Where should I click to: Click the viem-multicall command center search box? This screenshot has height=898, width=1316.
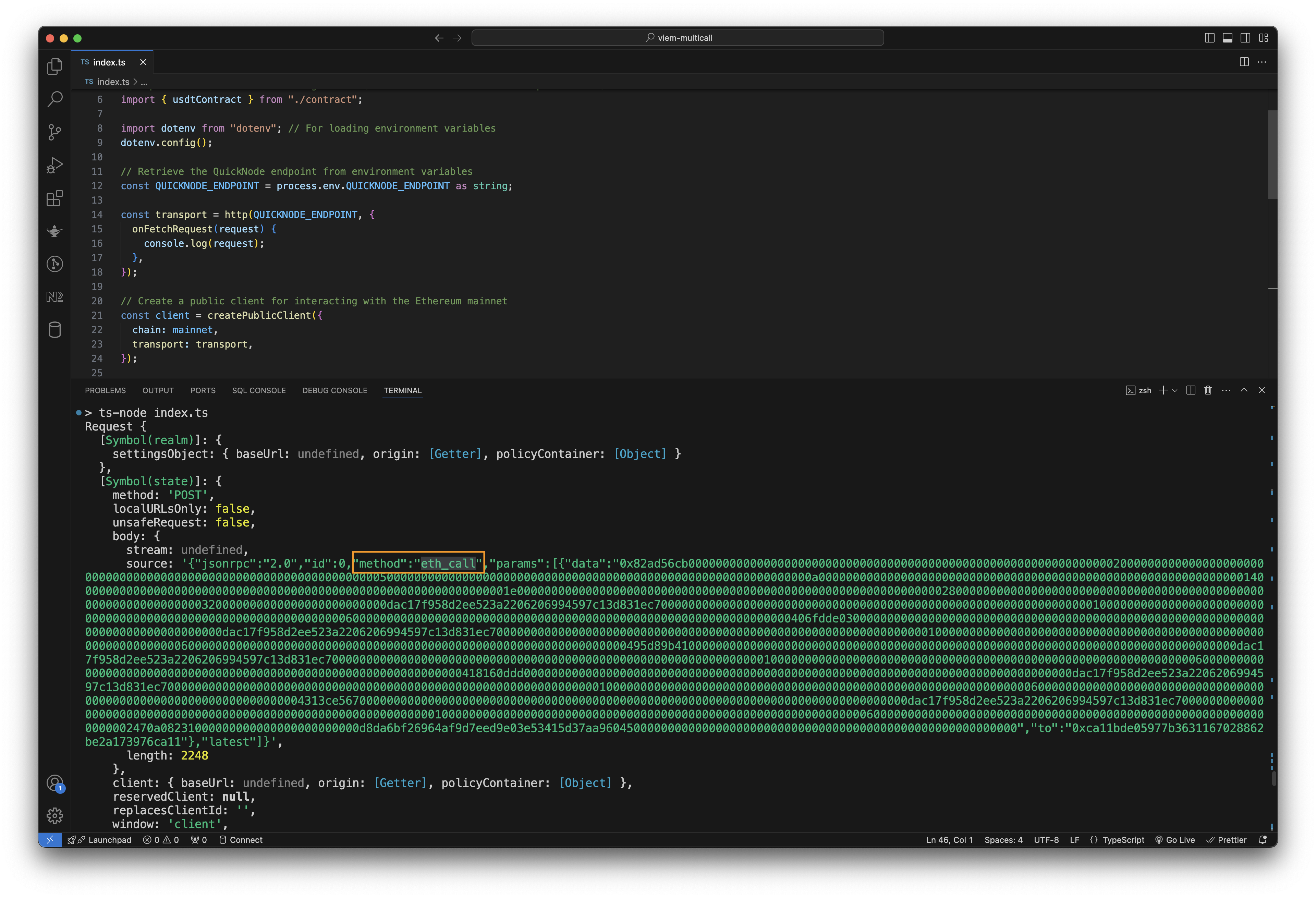[678, 38]
